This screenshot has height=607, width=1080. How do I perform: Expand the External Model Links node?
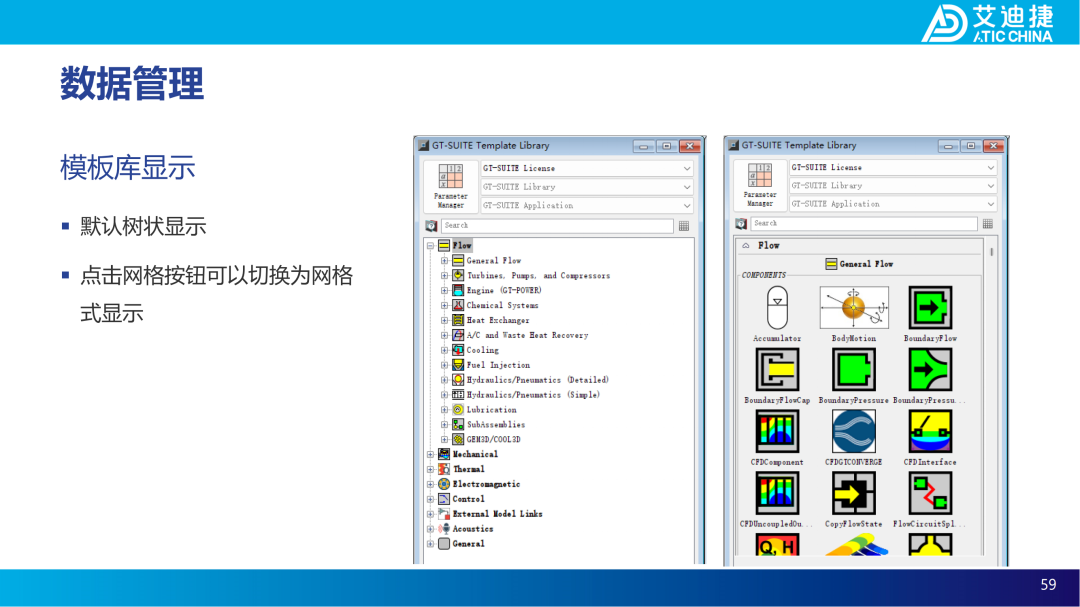(x=430, y=514)
